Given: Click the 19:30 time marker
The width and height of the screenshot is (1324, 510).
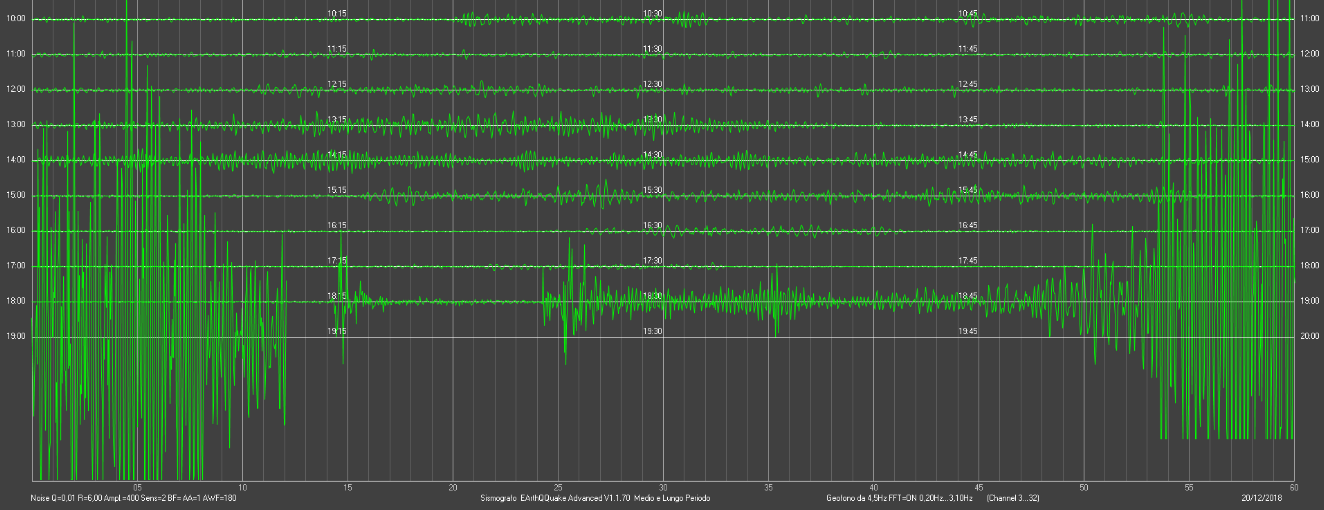Looking at the screenshot, I should [653, 331].
